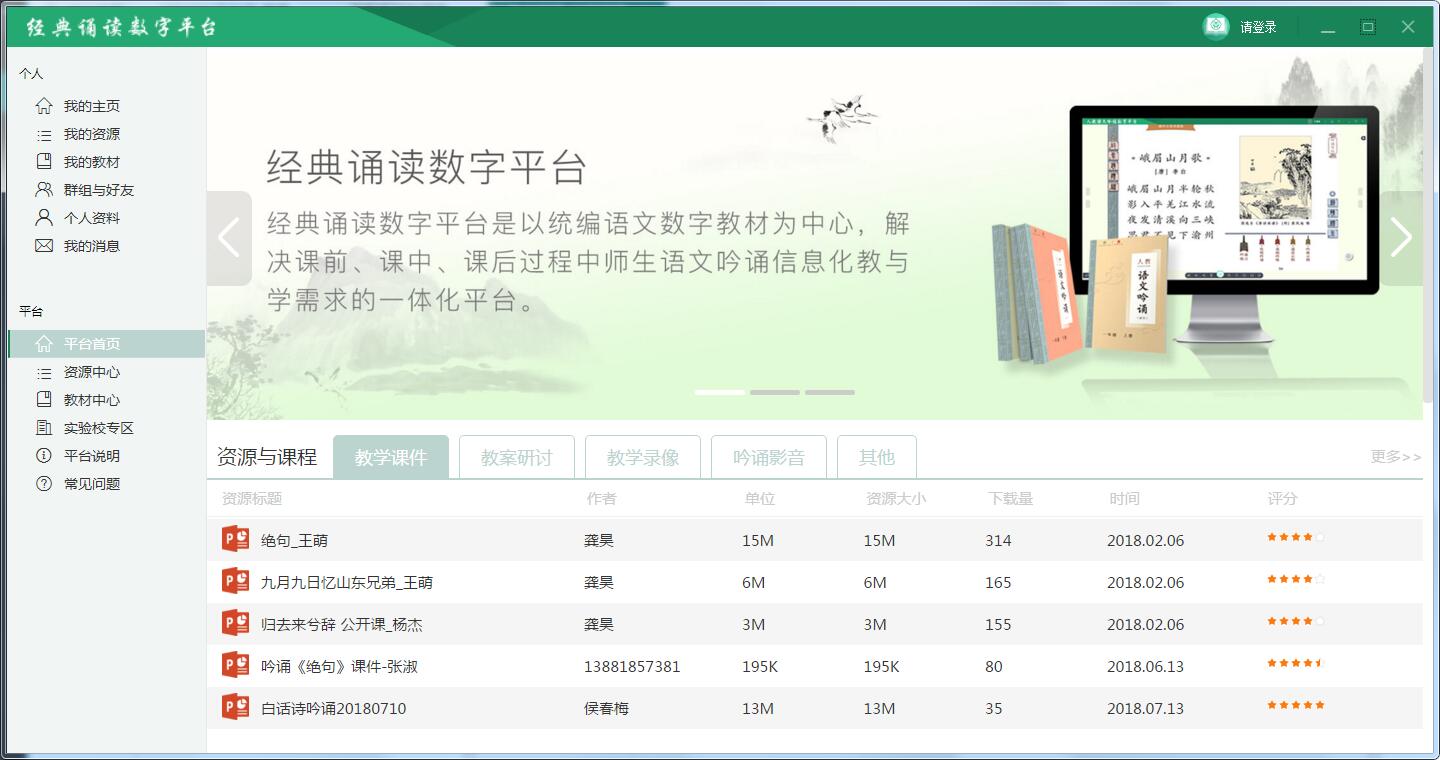This screenshot has height=760, width=1440.
Task: Click the PPT icon beside 绝句_王萌
Action: 233,538
